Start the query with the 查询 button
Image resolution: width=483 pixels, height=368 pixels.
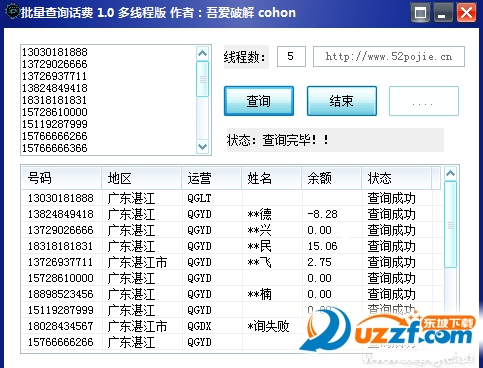[259, 101]
